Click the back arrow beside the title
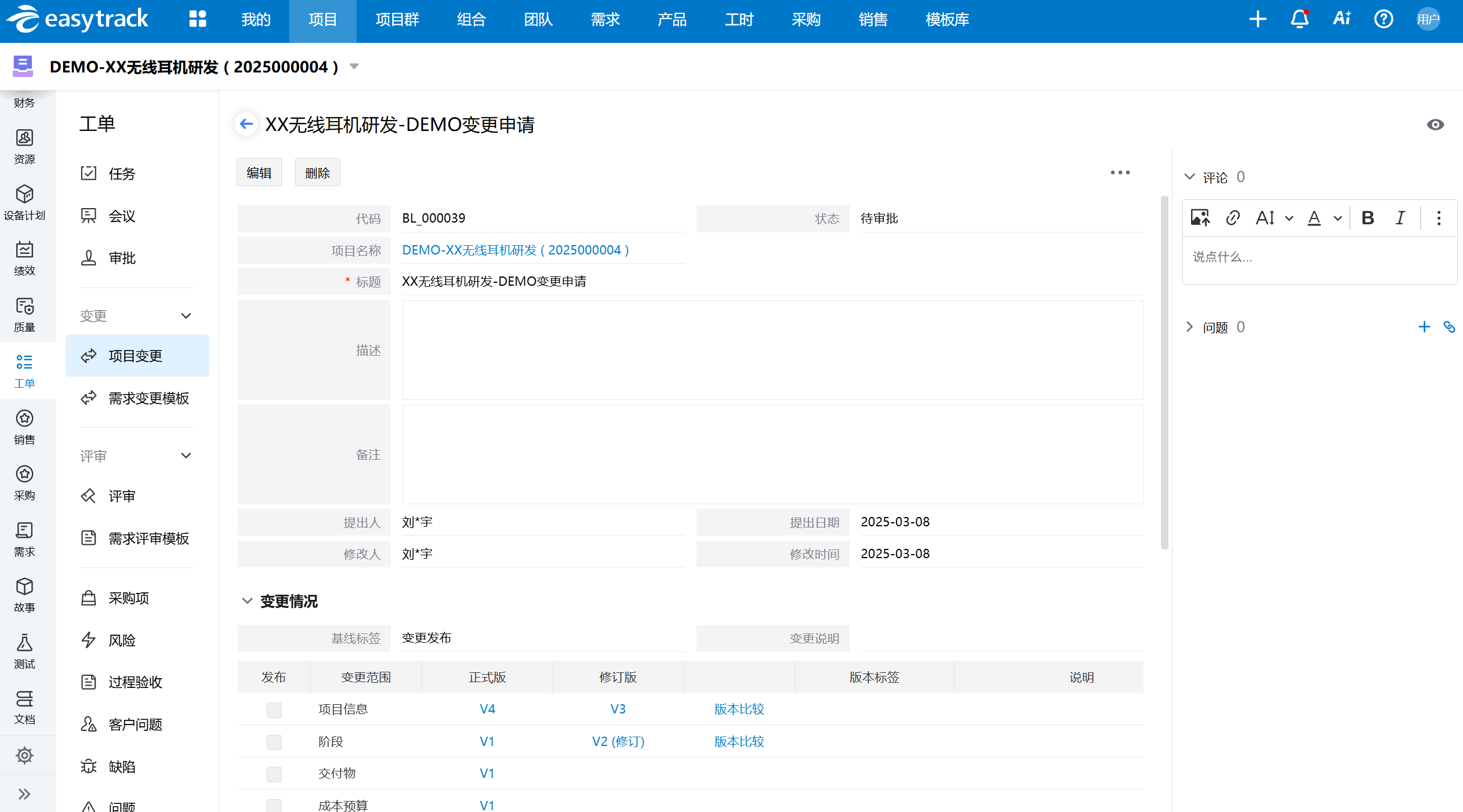 (246, 124)
